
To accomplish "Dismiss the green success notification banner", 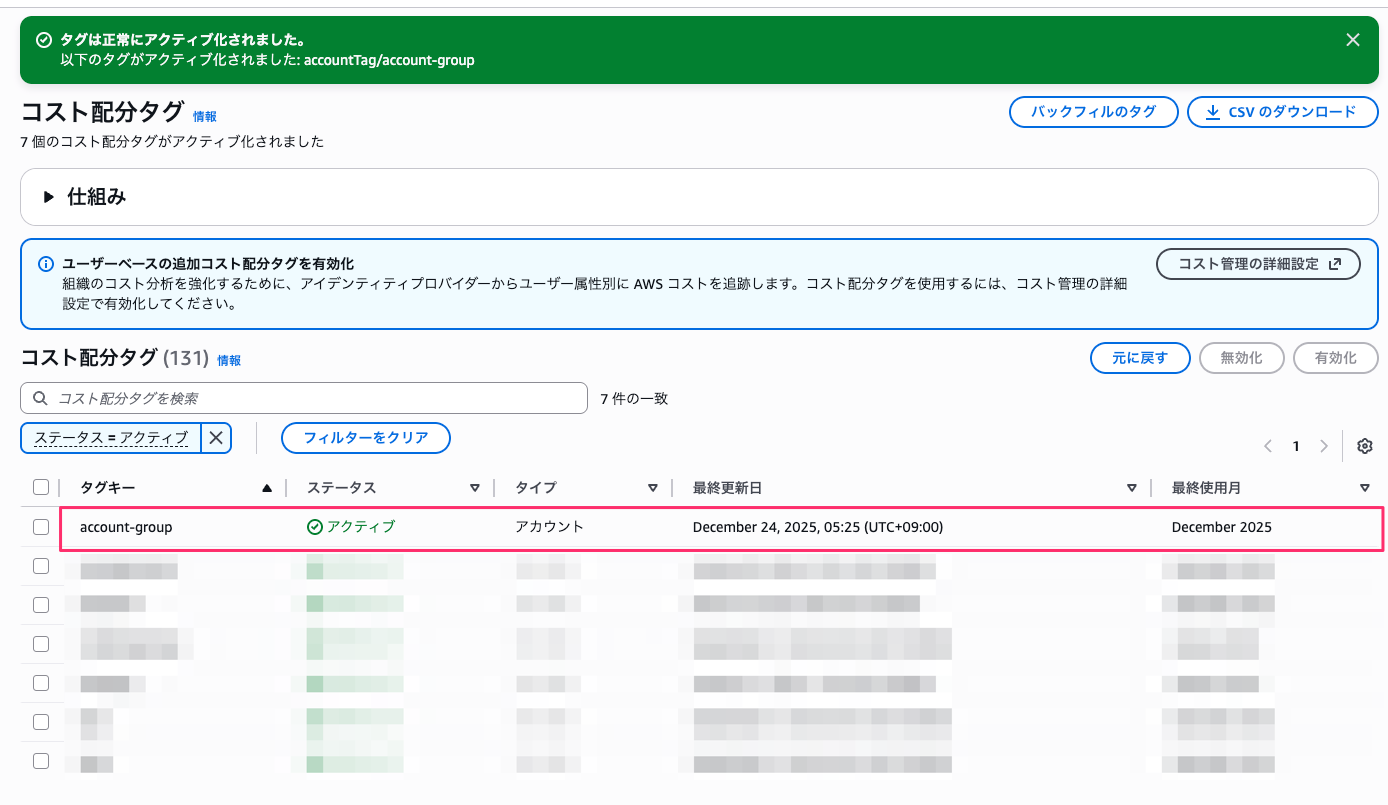I will 1352,40.
